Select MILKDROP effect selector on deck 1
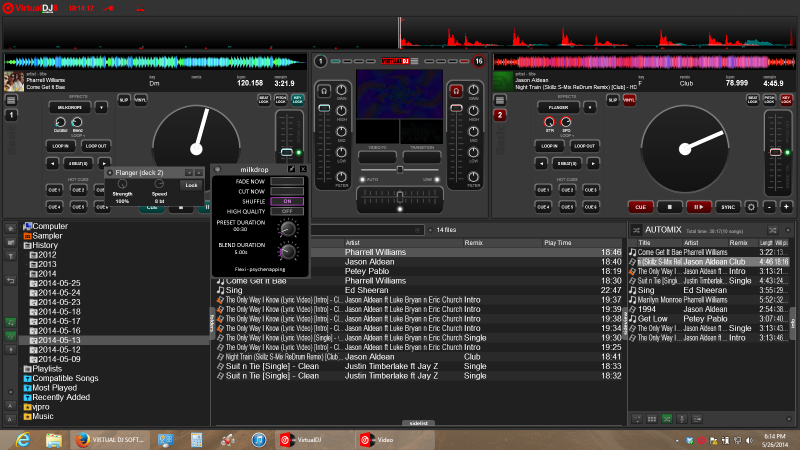The width and height of the screenshot is (800, 450). 70,108
